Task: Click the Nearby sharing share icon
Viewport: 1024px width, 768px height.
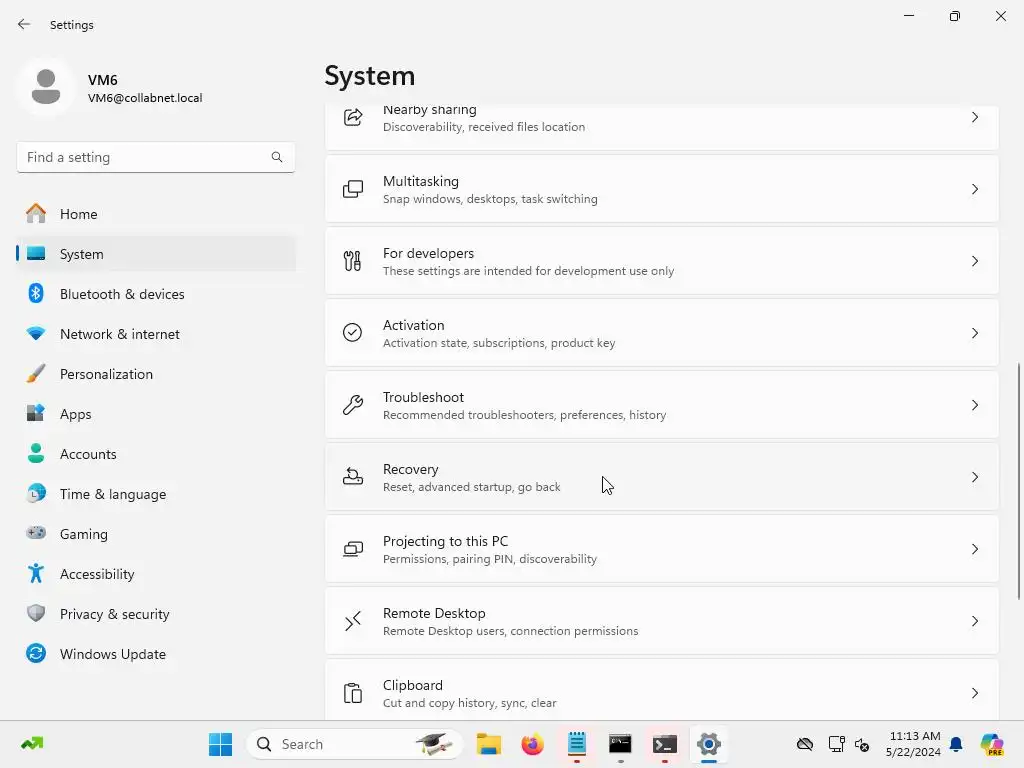Action: click(353, 118)
